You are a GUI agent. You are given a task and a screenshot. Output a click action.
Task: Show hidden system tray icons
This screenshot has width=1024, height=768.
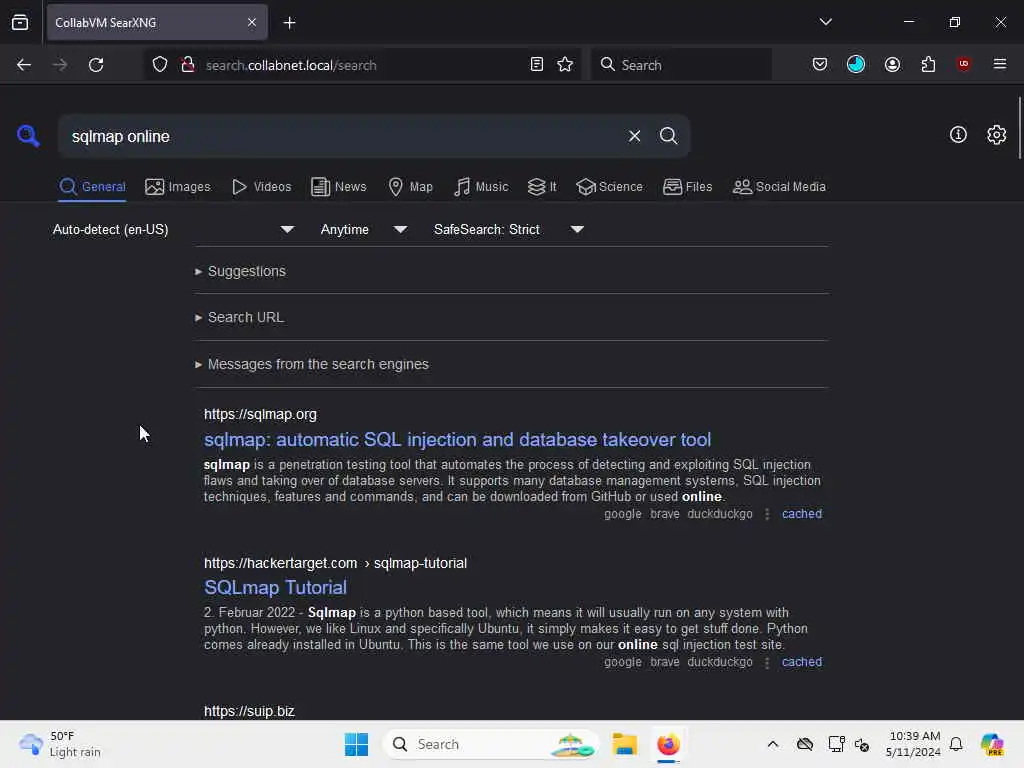tap(773, 744)
